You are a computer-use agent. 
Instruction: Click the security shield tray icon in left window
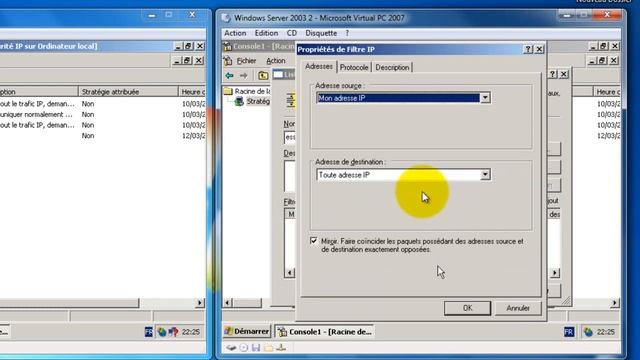coord(173,332)
